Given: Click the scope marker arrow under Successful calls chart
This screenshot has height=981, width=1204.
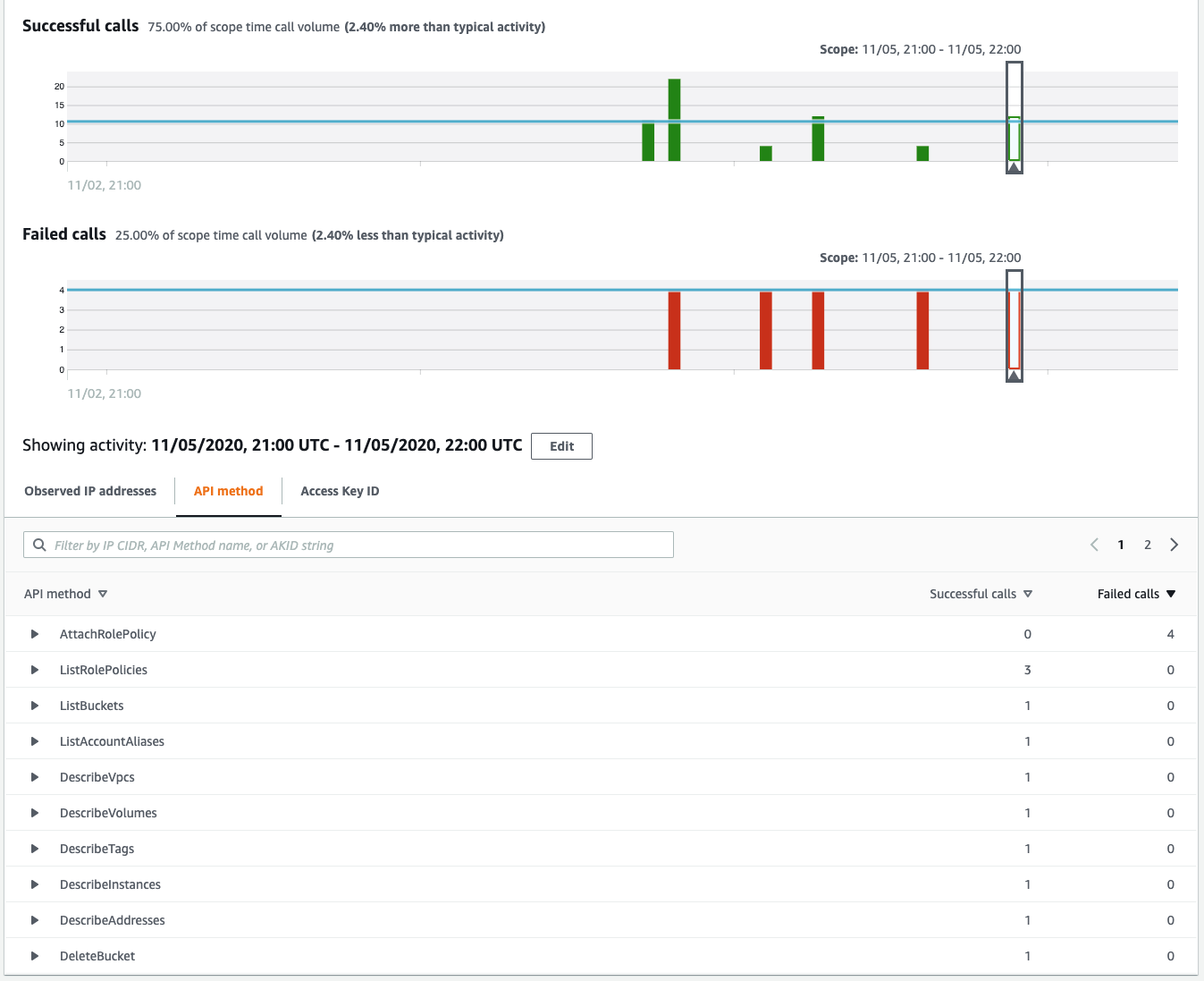Looking at the screenshot, I should [1015, 166].
